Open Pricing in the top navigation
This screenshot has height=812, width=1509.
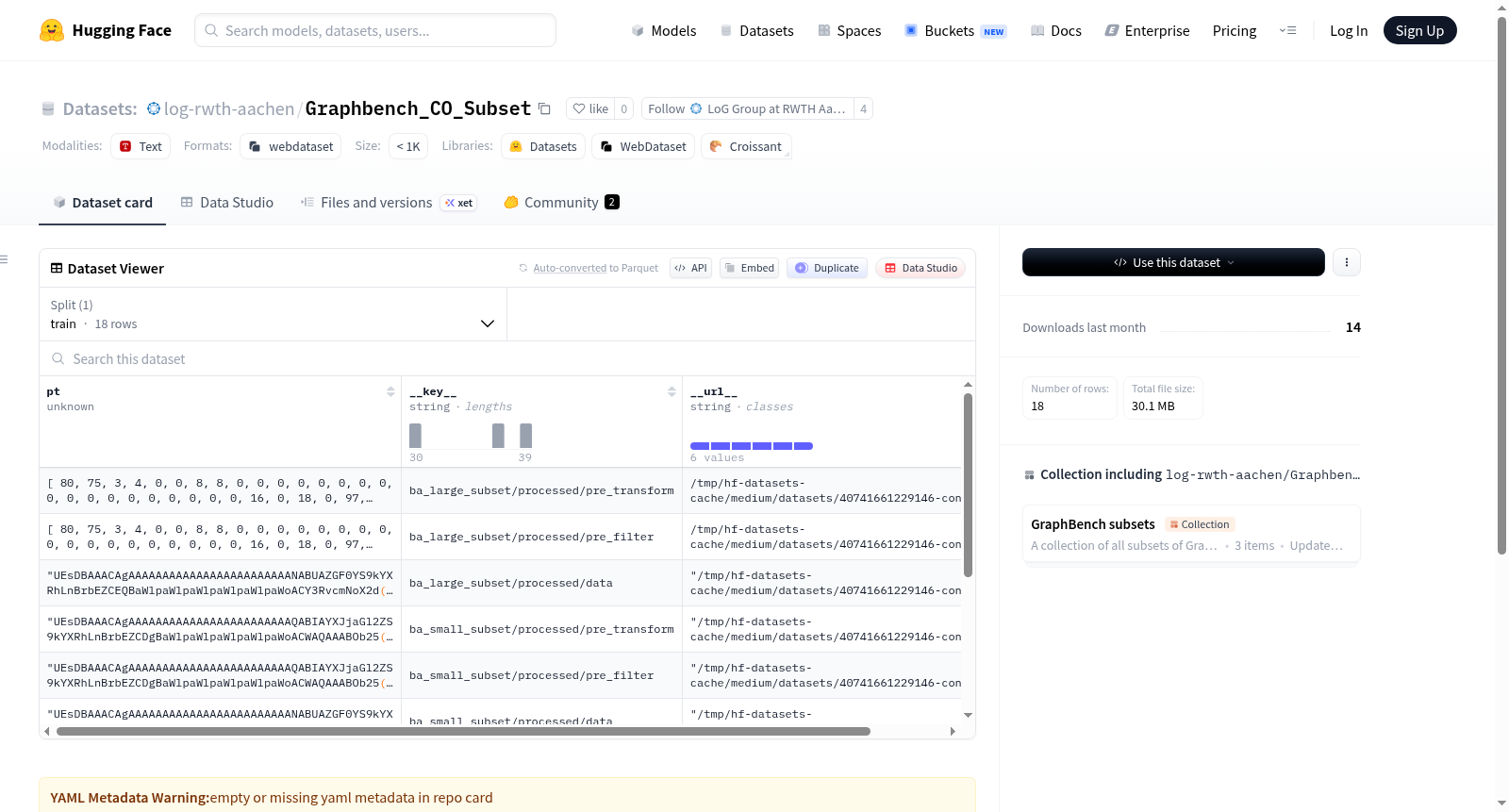tap(1235, 30)
